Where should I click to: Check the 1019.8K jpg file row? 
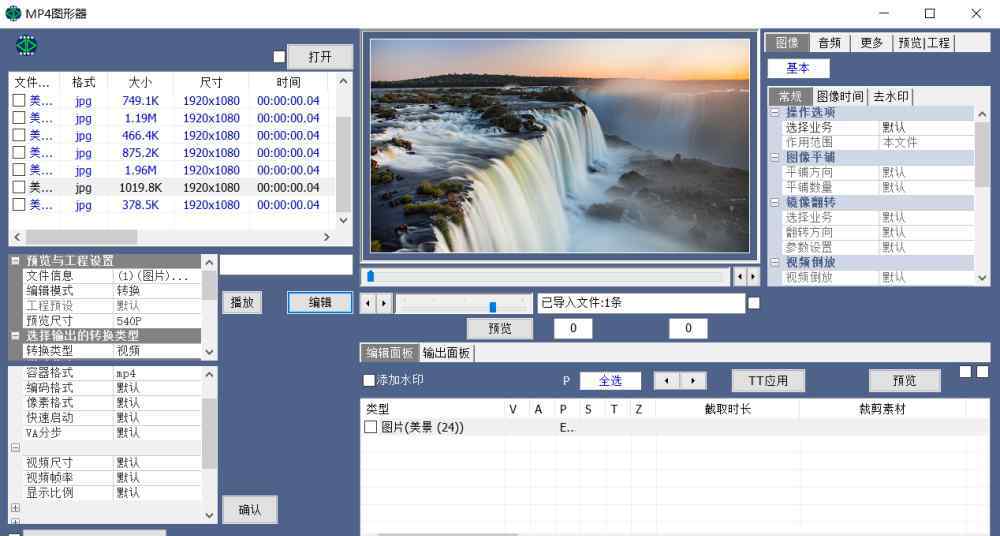19,187
